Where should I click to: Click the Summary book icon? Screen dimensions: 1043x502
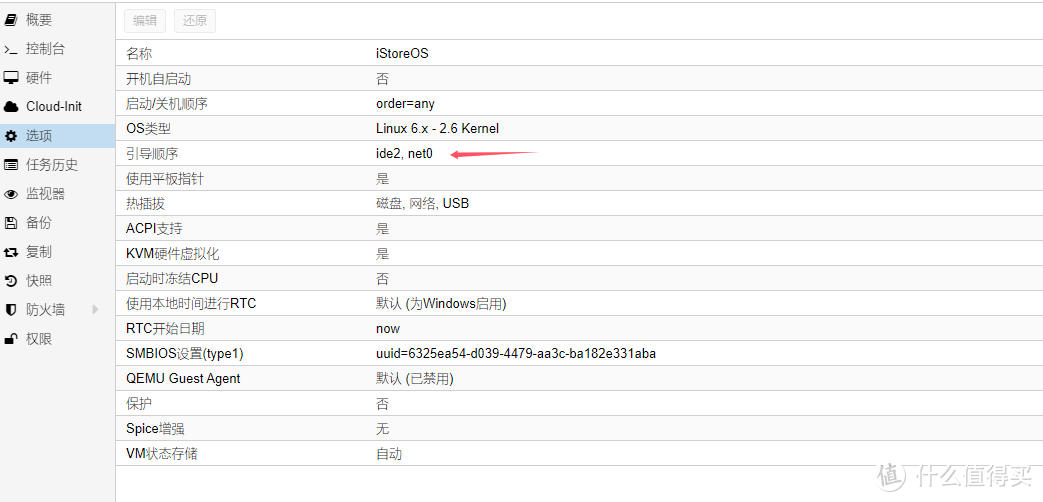[x=11, y=20]
